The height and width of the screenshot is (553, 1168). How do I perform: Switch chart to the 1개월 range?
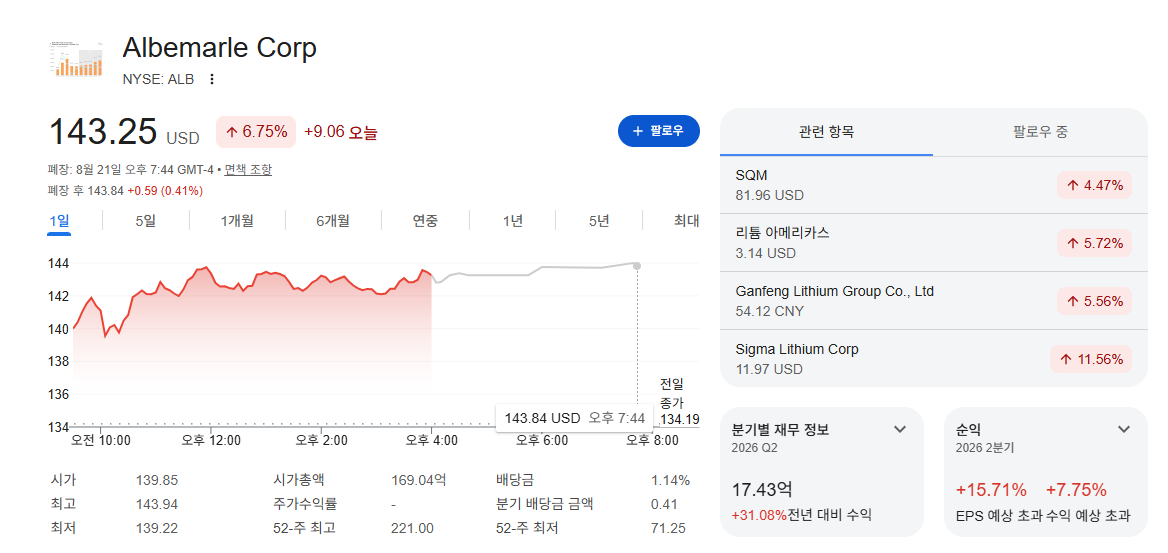(238, 221)
